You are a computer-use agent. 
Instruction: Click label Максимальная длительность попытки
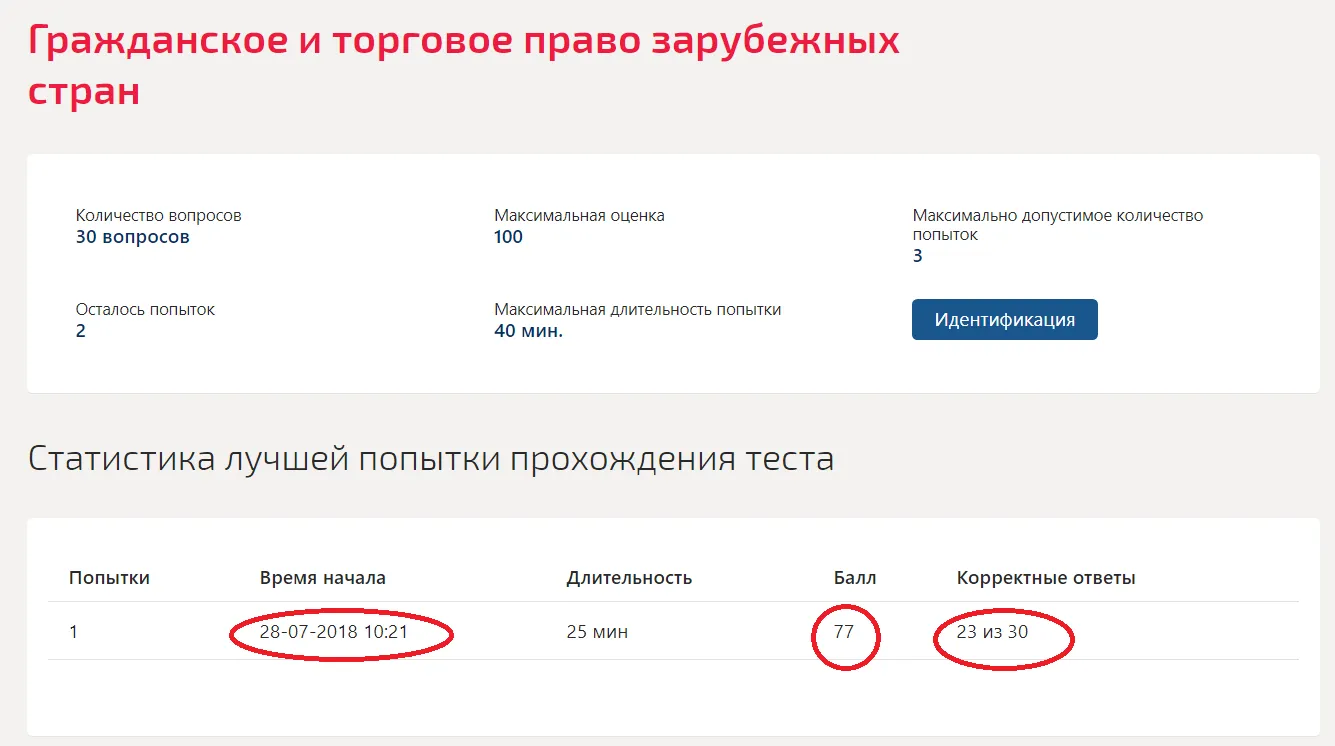click(637, 309)
